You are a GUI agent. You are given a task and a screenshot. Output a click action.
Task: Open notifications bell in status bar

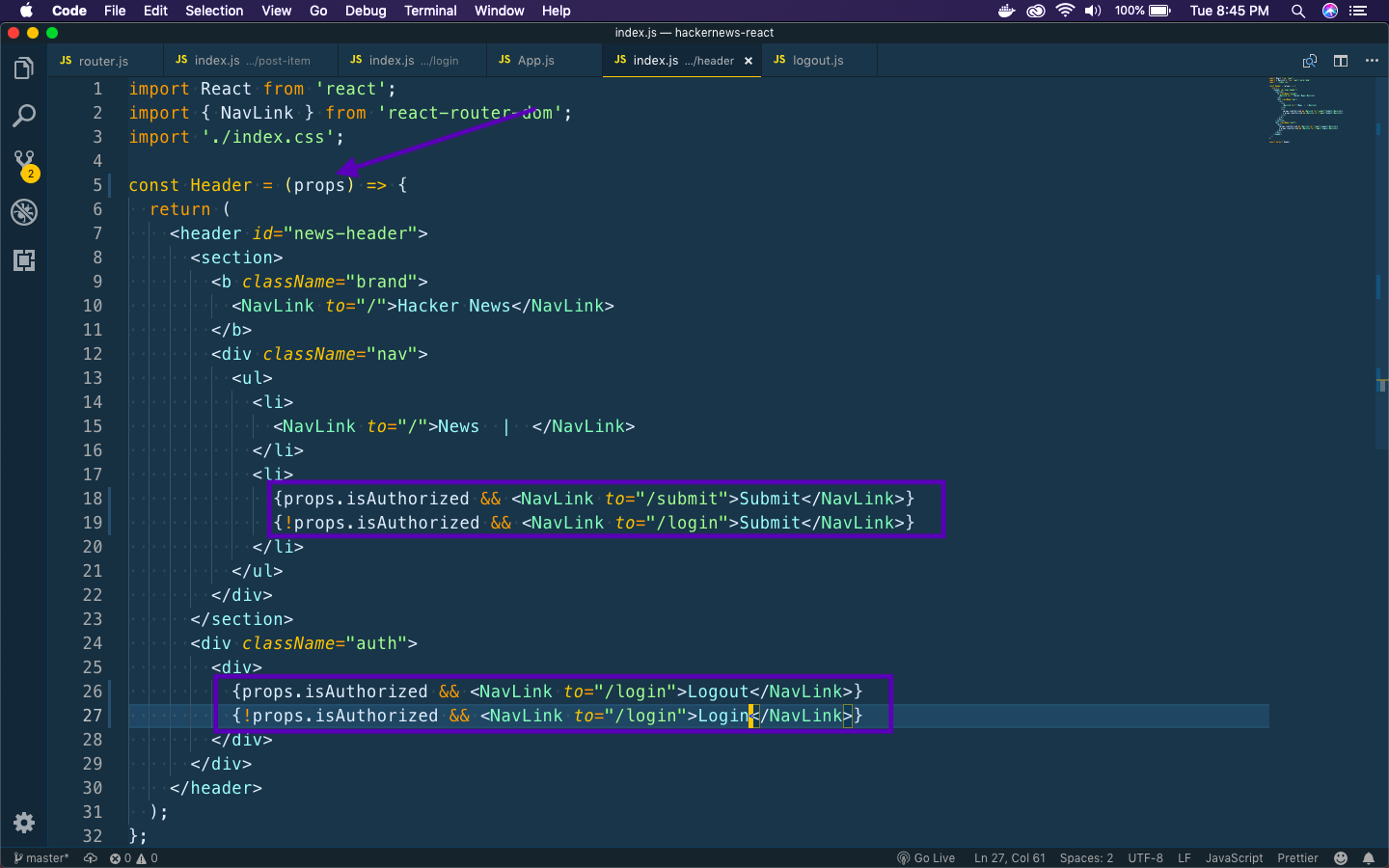1369,858
